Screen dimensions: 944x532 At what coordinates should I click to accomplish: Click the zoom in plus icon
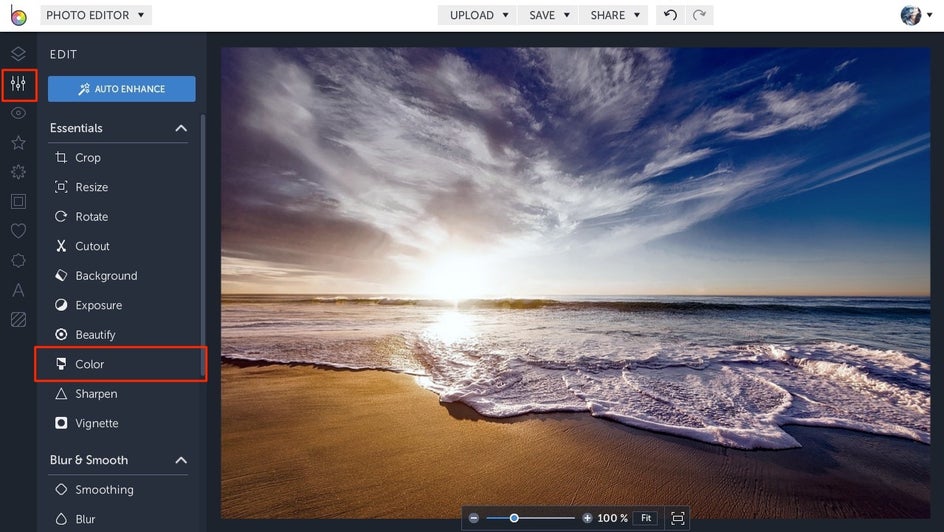coord(587,518)
